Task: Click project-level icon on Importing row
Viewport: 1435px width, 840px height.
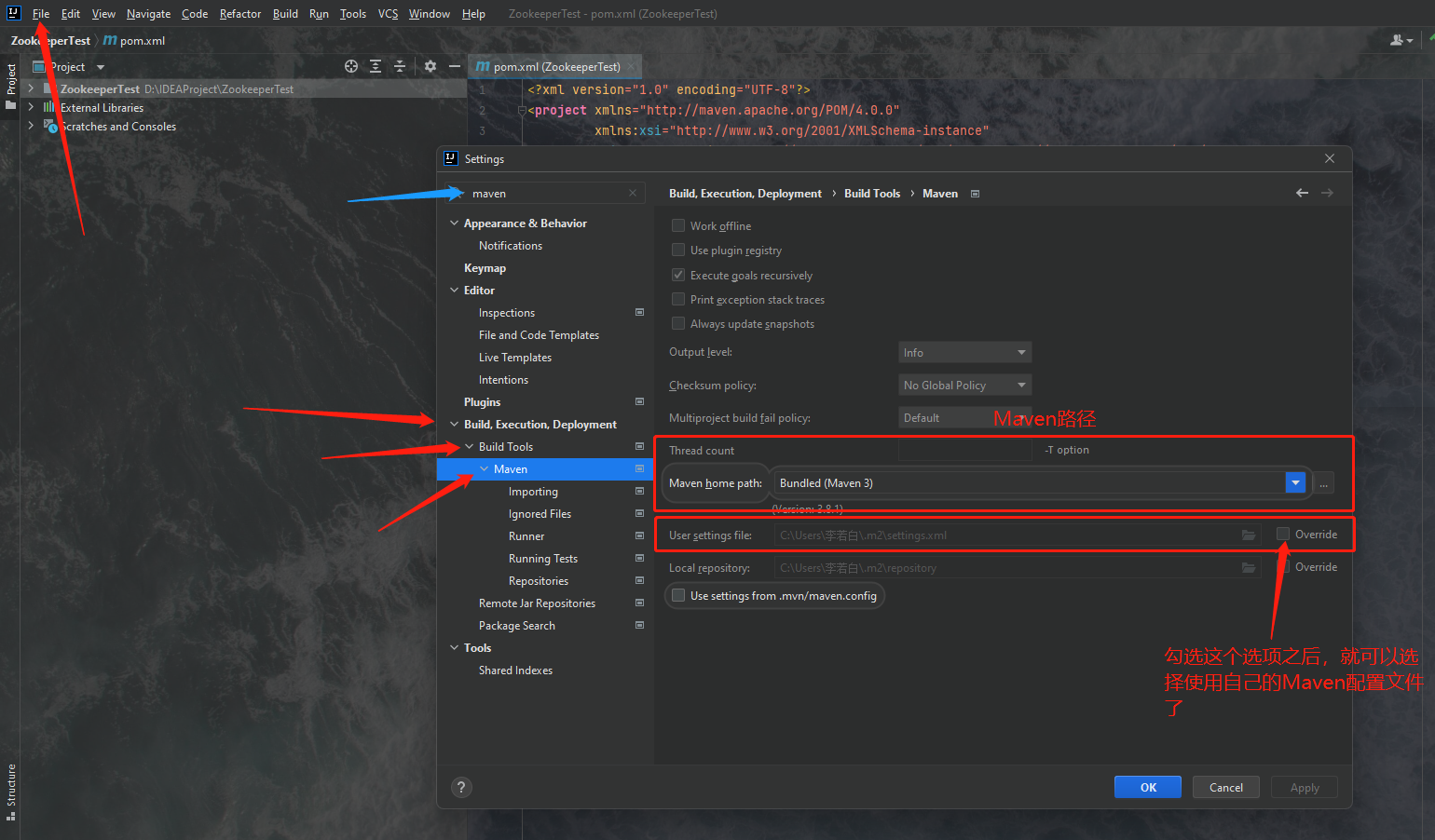Action: [x=639, y=491]
